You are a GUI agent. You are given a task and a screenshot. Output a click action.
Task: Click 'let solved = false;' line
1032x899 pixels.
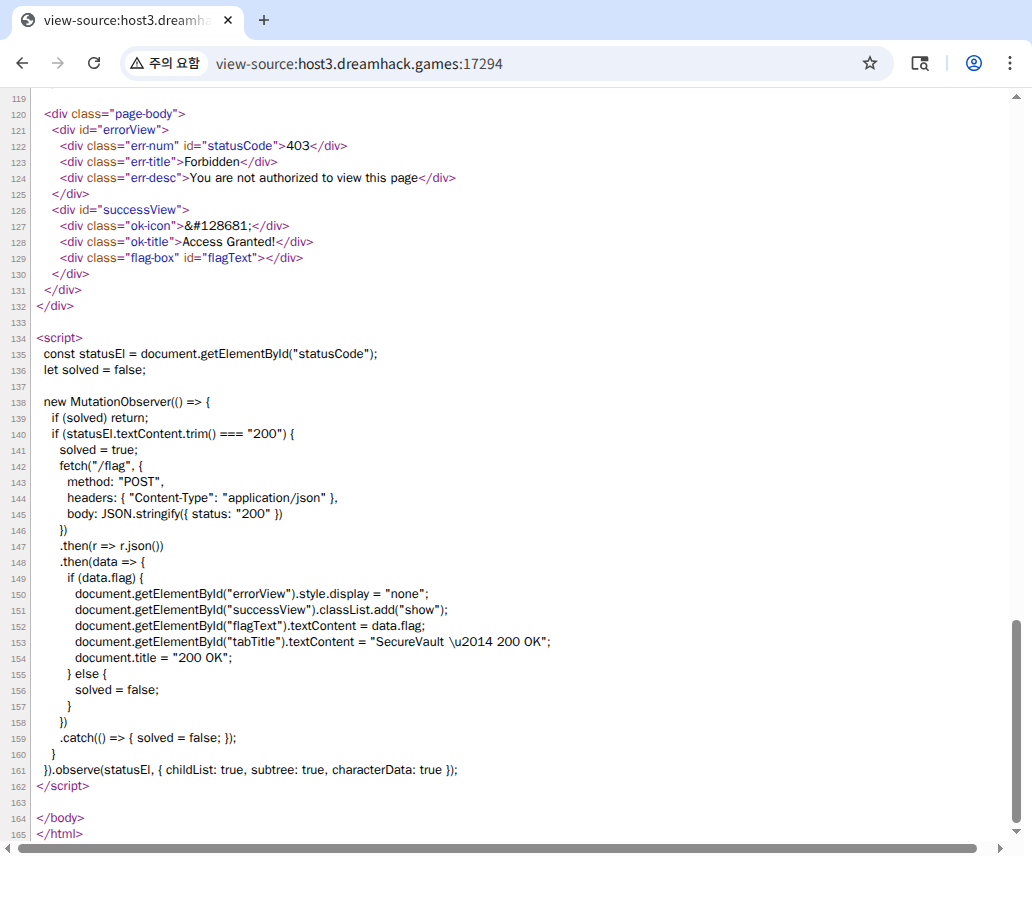click(95, 370)
